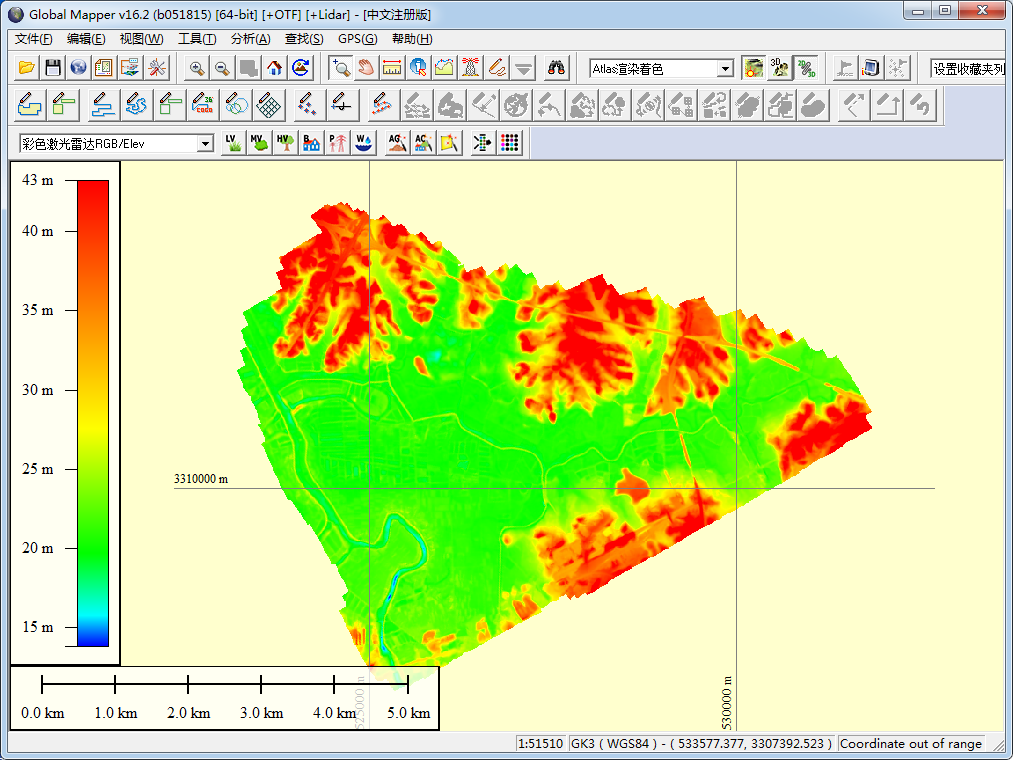Auto-classify ground points AG icon

tap(397, 143)
